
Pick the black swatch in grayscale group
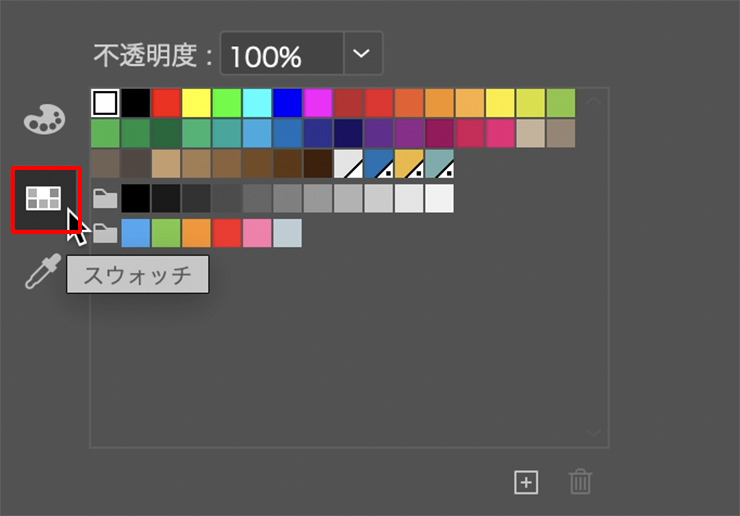pos(135,199)
